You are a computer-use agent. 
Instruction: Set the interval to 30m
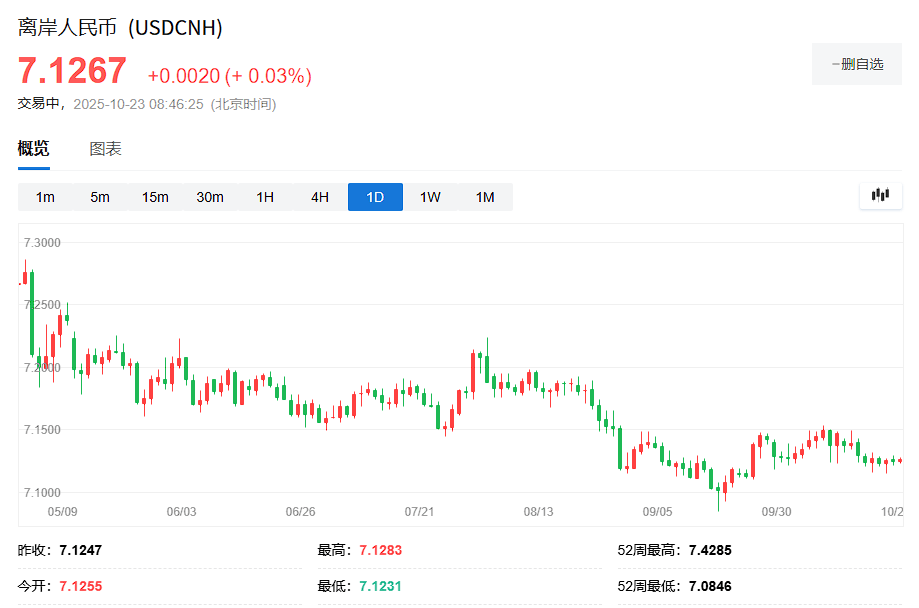210,197
